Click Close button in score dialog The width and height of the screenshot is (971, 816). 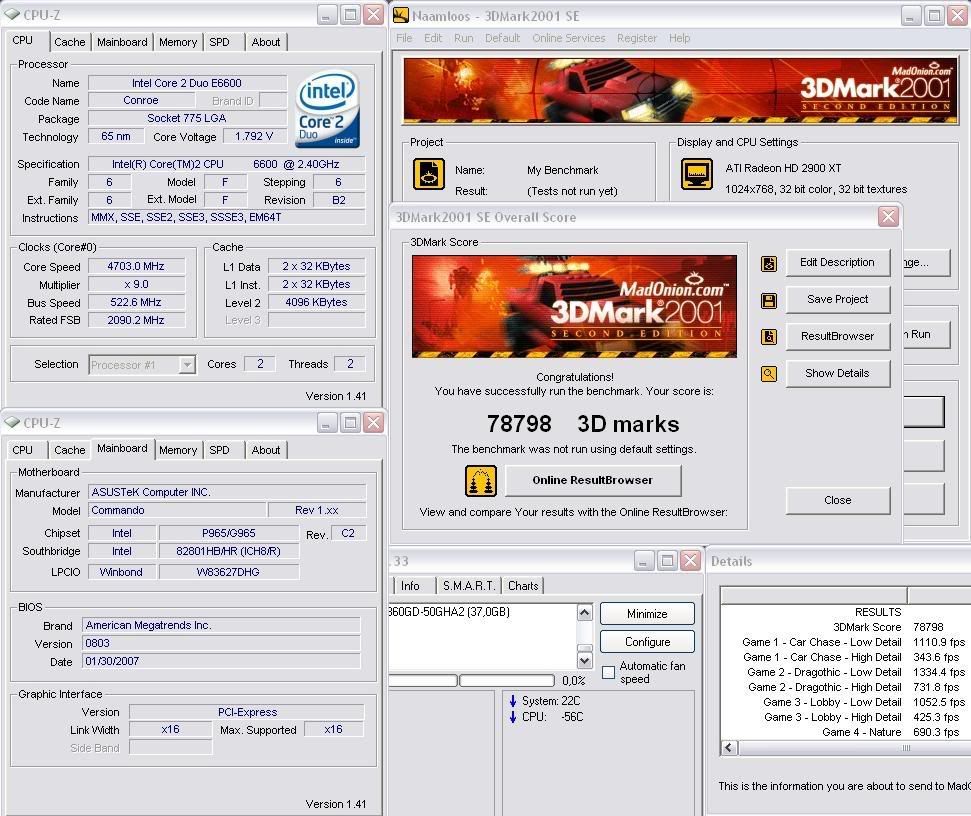pos(837,500)
